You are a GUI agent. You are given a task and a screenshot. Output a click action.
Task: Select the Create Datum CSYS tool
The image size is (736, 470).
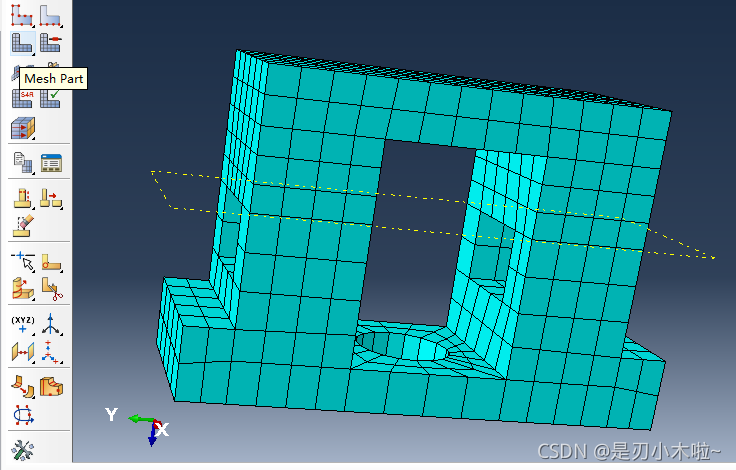[x=51, y=352]
